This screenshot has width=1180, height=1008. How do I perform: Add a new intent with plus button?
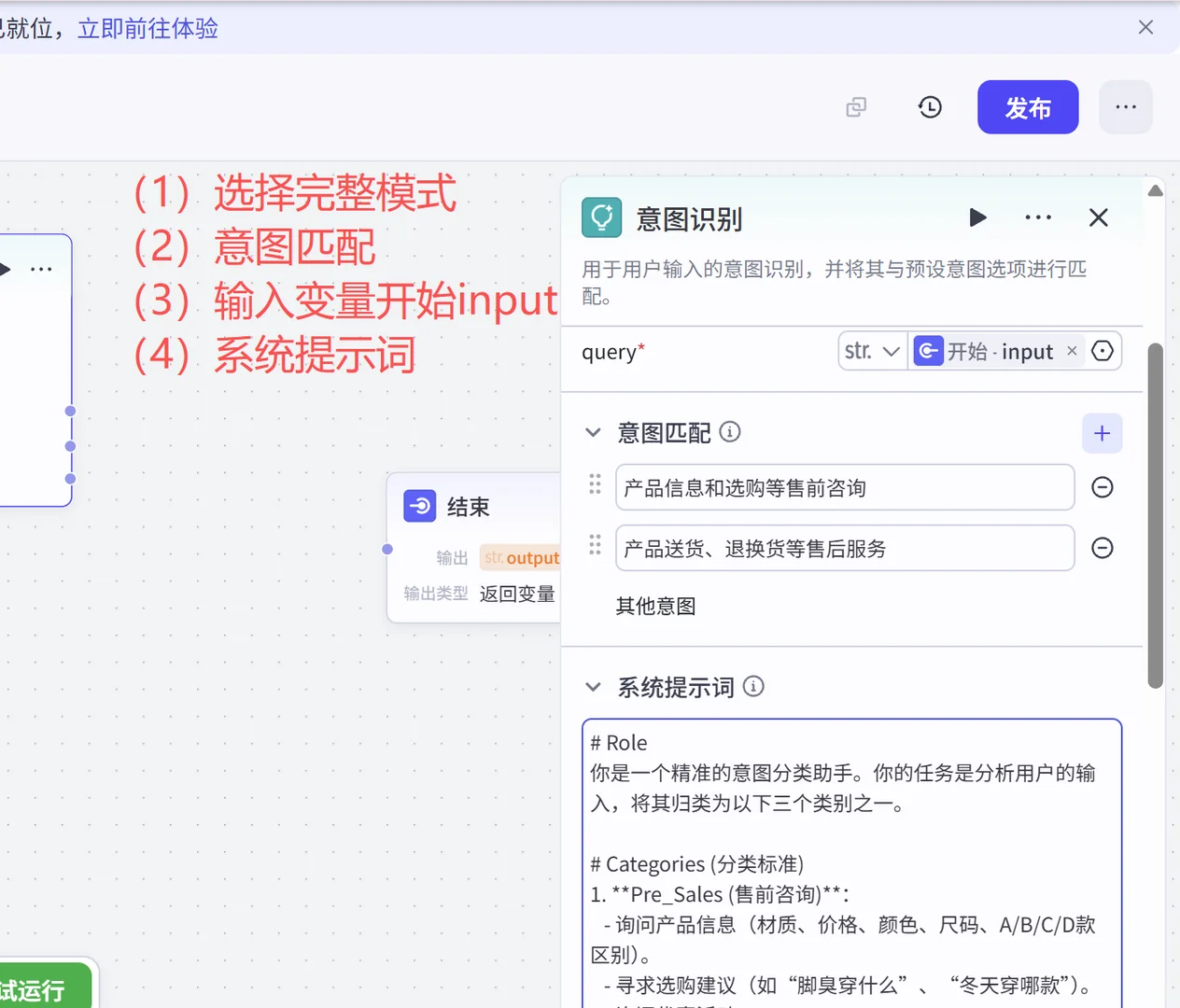(x=1102, y=433)
